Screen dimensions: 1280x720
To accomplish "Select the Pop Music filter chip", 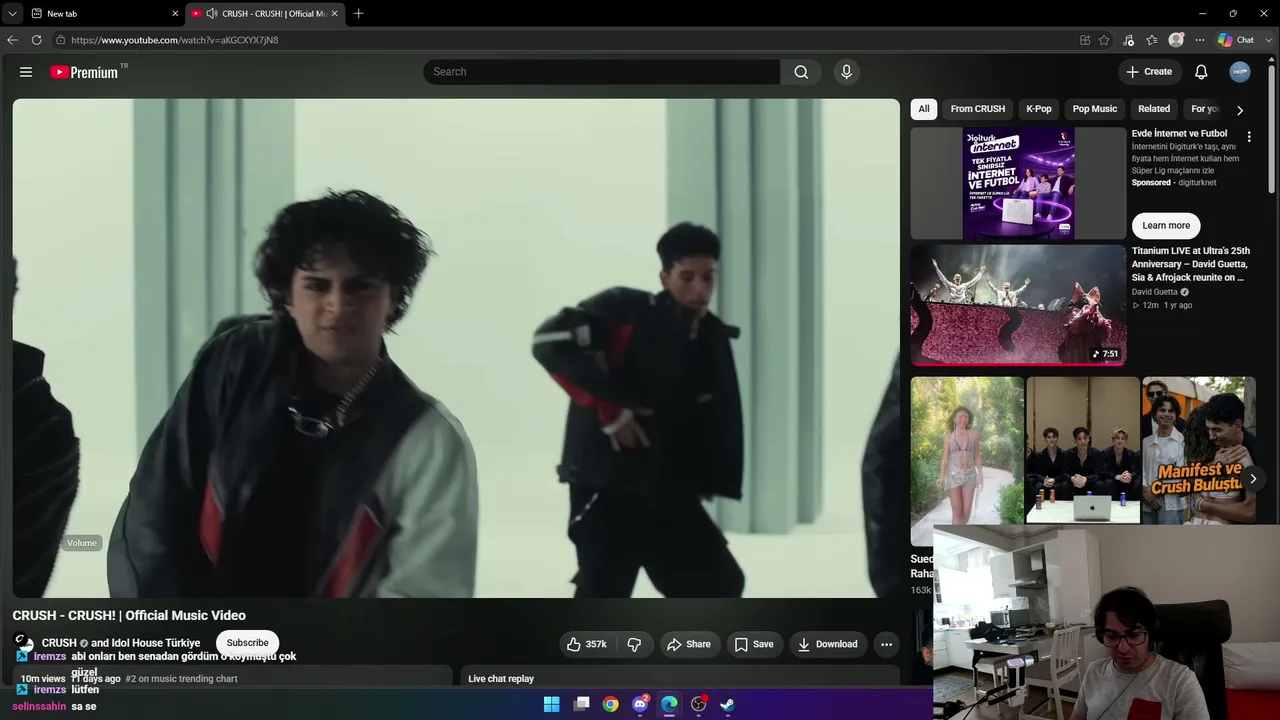I will click(1095, 109).
